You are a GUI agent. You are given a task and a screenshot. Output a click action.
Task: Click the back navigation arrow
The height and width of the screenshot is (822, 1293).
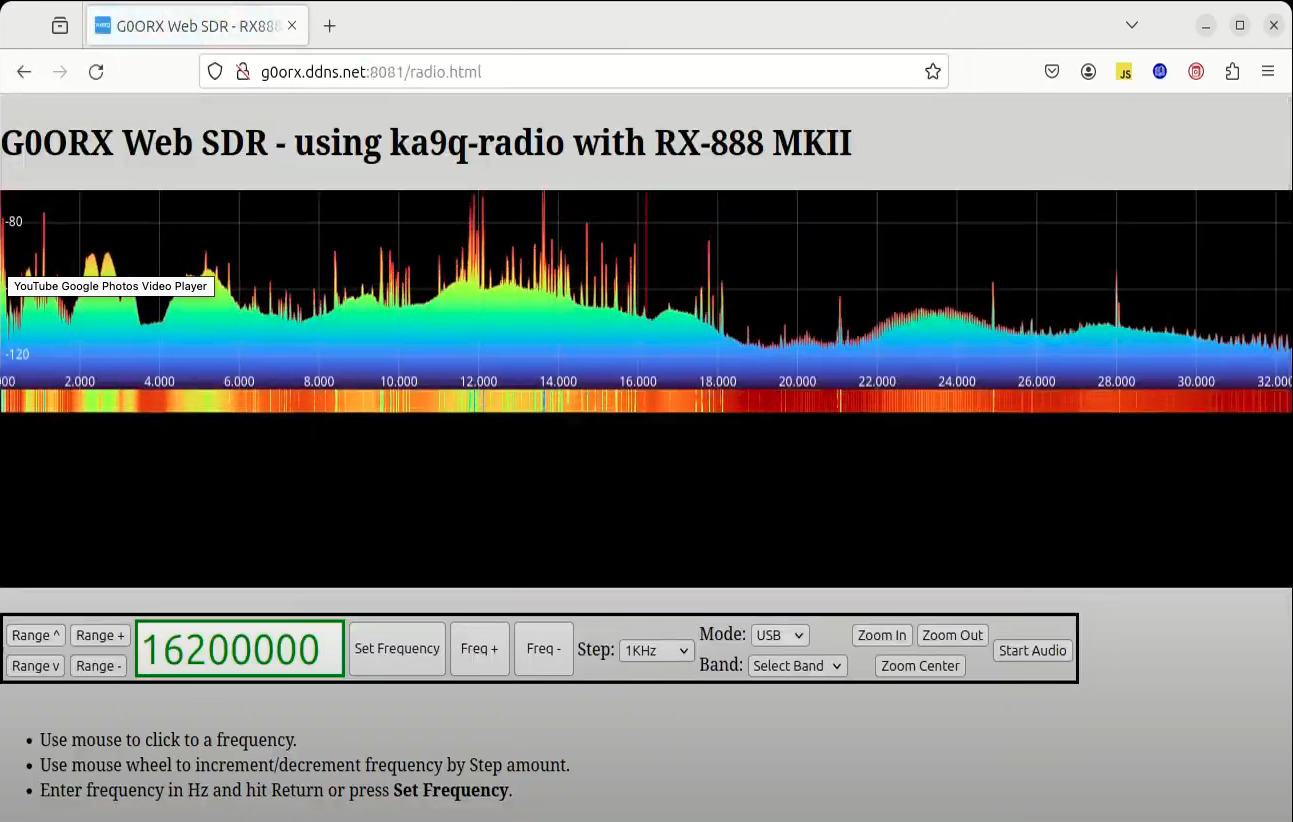[24, 72]
